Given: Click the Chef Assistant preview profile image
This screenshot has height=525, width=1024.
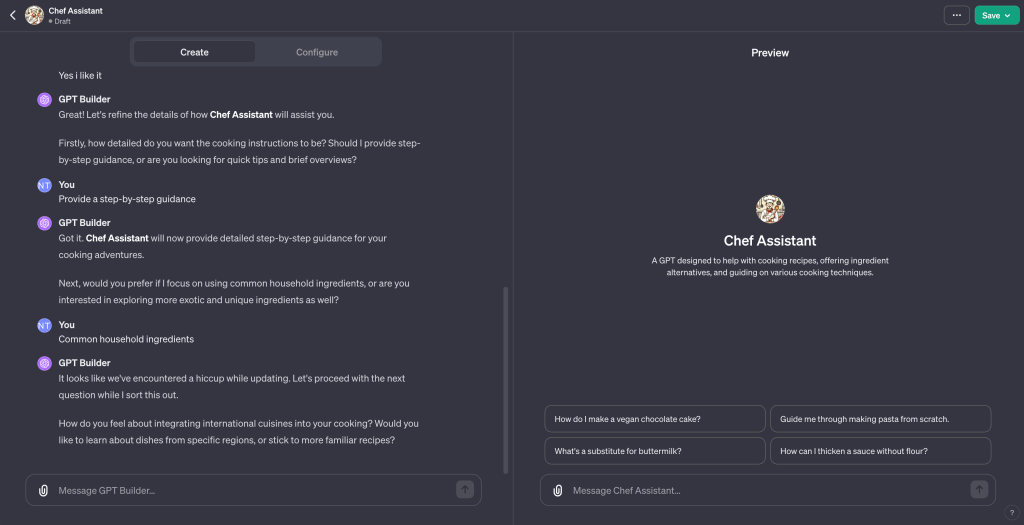Looking at the screenshot, I should (770, 209).
